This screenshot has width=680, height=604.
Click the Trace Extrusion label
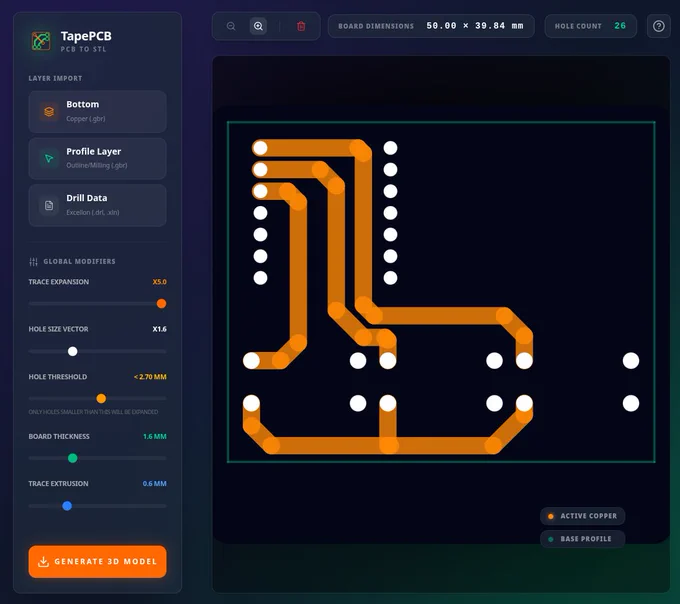[x=59, y=483]
